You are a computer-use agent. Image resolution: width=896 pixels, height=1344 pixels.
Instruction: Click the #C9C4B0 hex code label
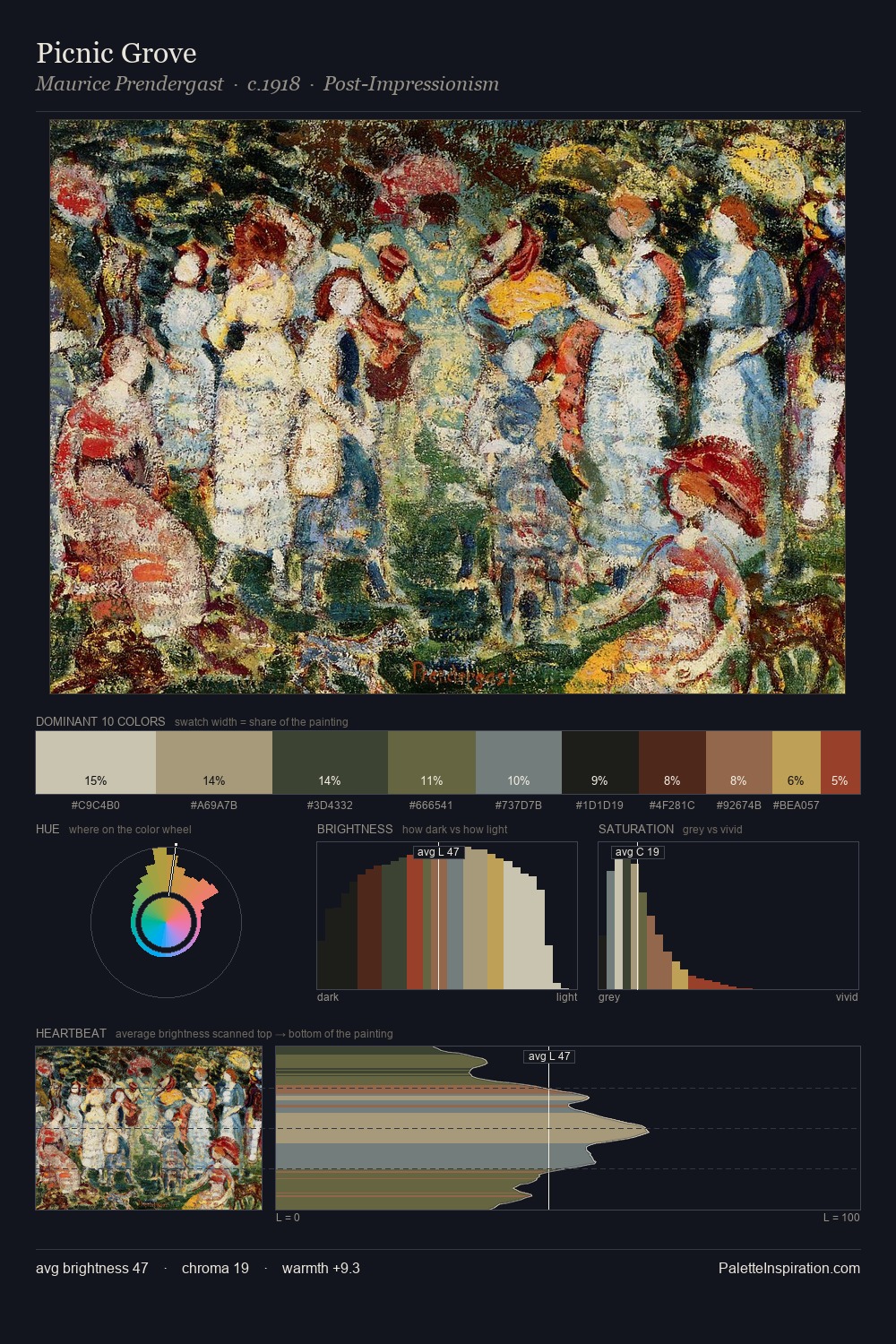point(96,806)
